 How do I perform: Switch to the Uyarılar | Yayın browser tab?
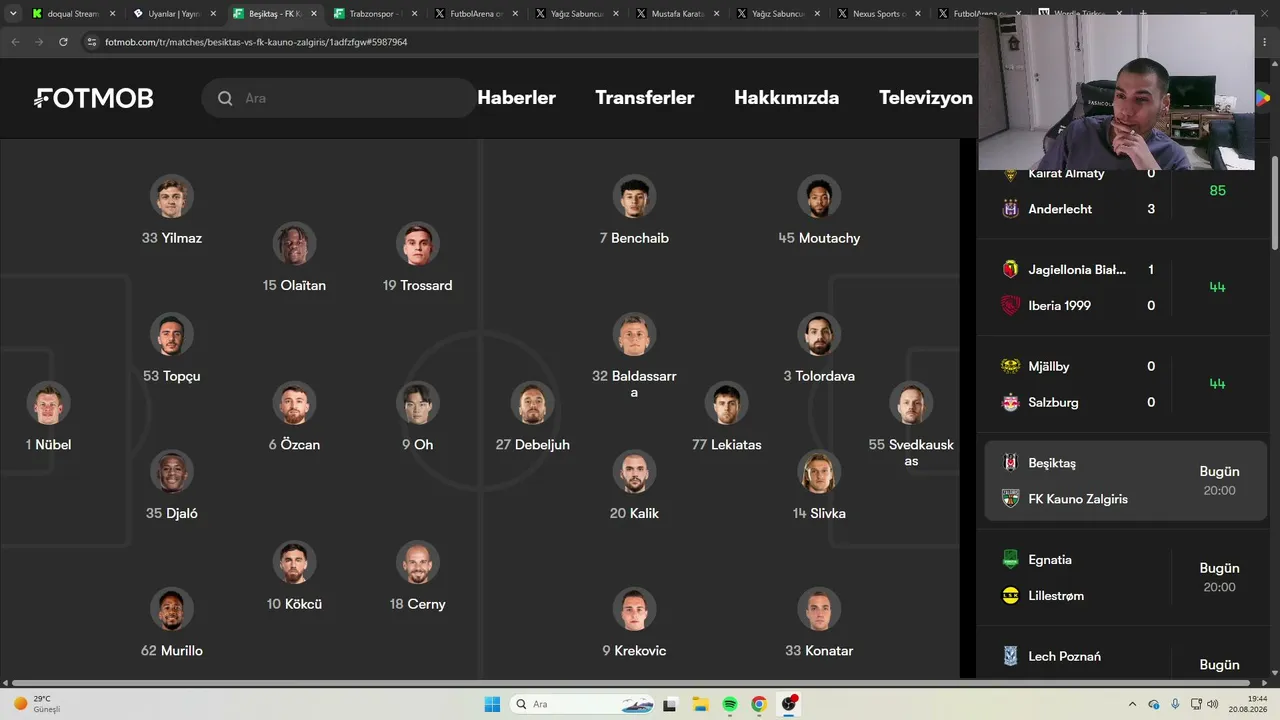[174, 14]
